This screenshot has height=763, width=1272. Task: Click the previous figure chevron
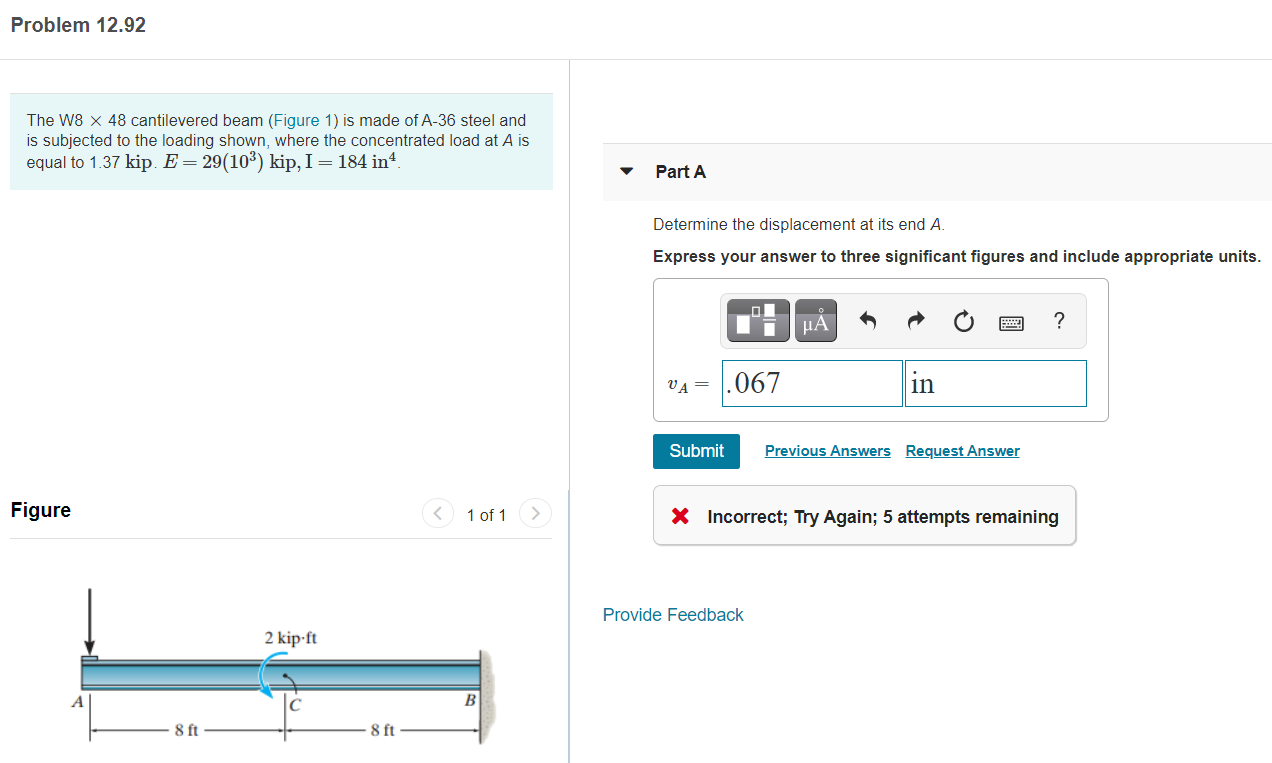coord(438,514)
